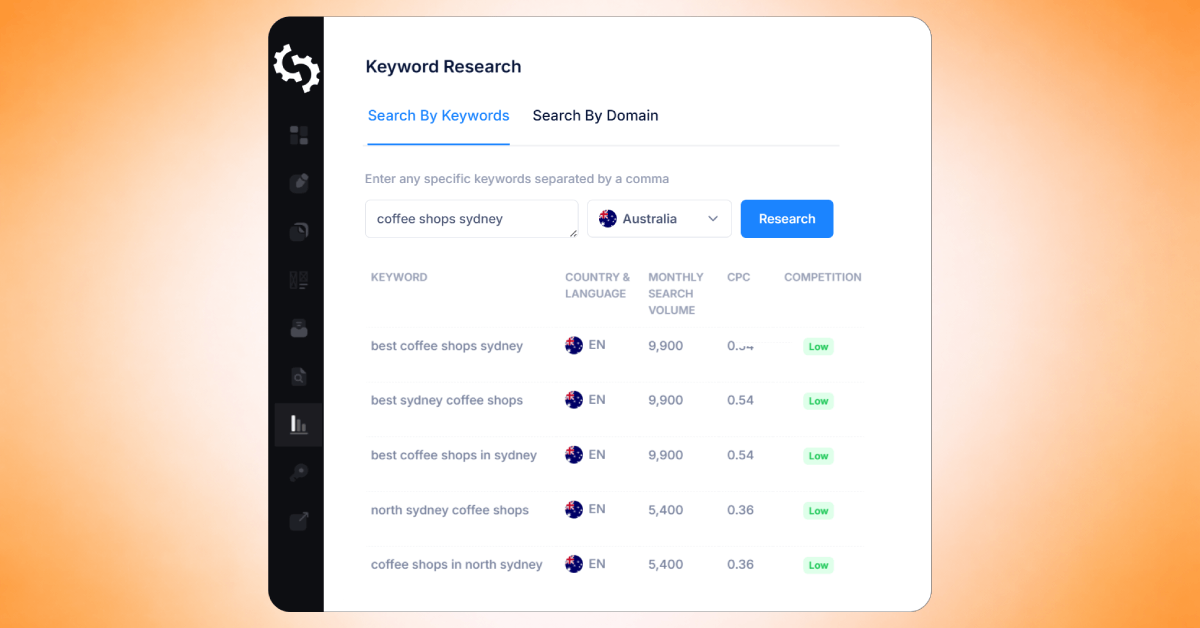Expand country list via chevron arrow

713,219
